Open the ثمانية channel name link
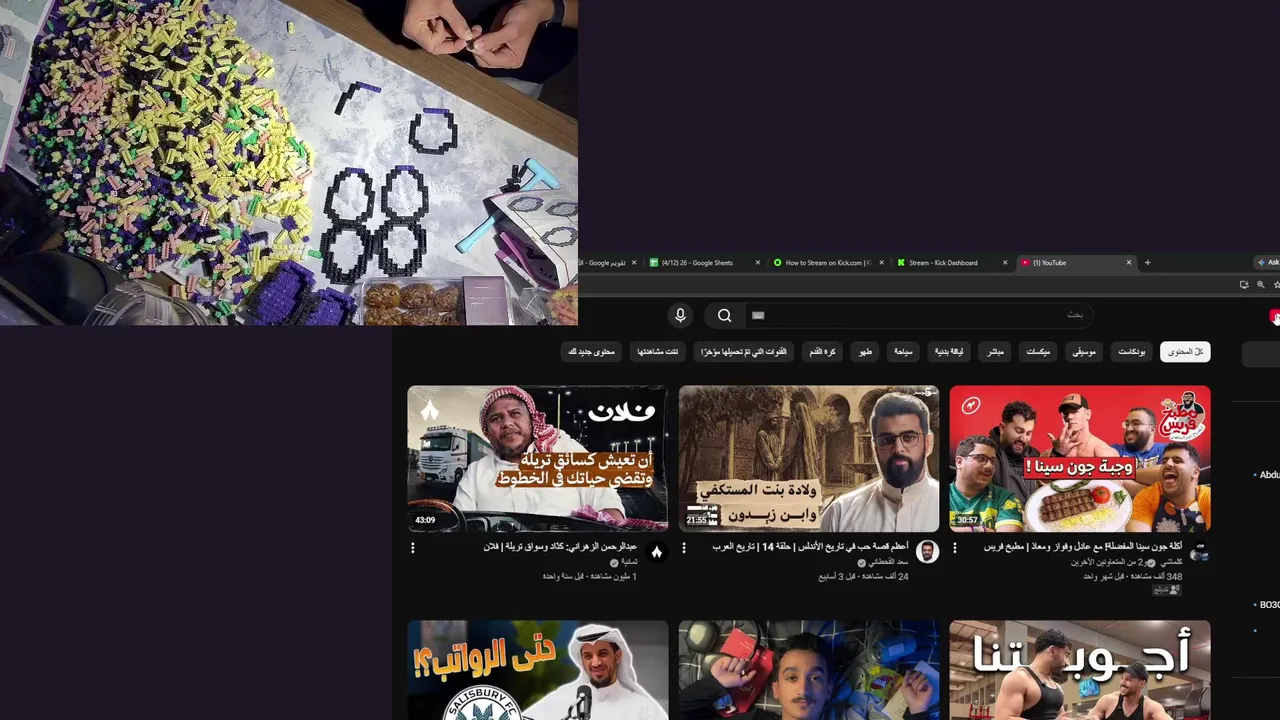 pos(629,562)
